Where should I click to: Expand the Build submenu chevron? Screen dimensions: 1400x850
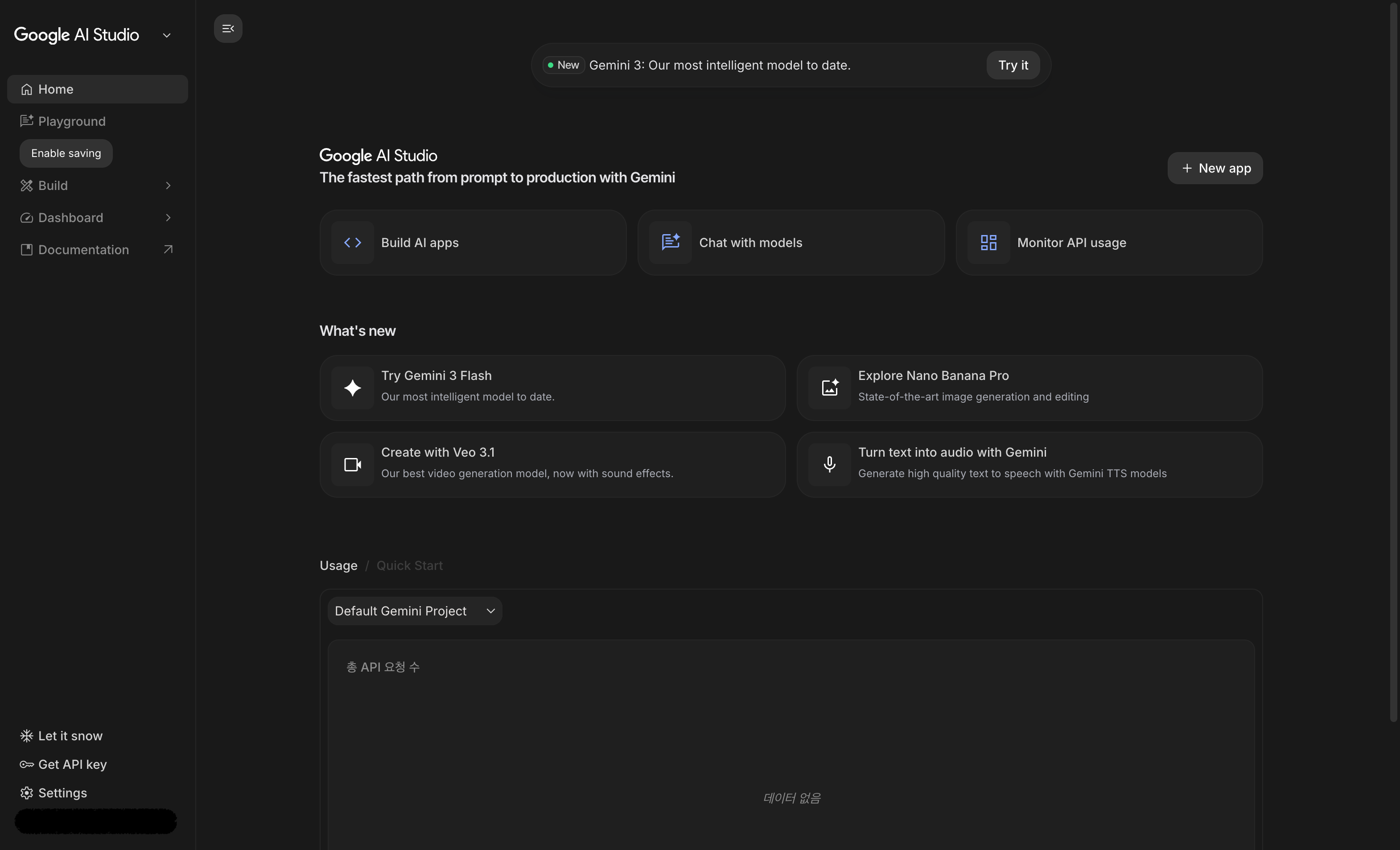(x=168, y=185)
